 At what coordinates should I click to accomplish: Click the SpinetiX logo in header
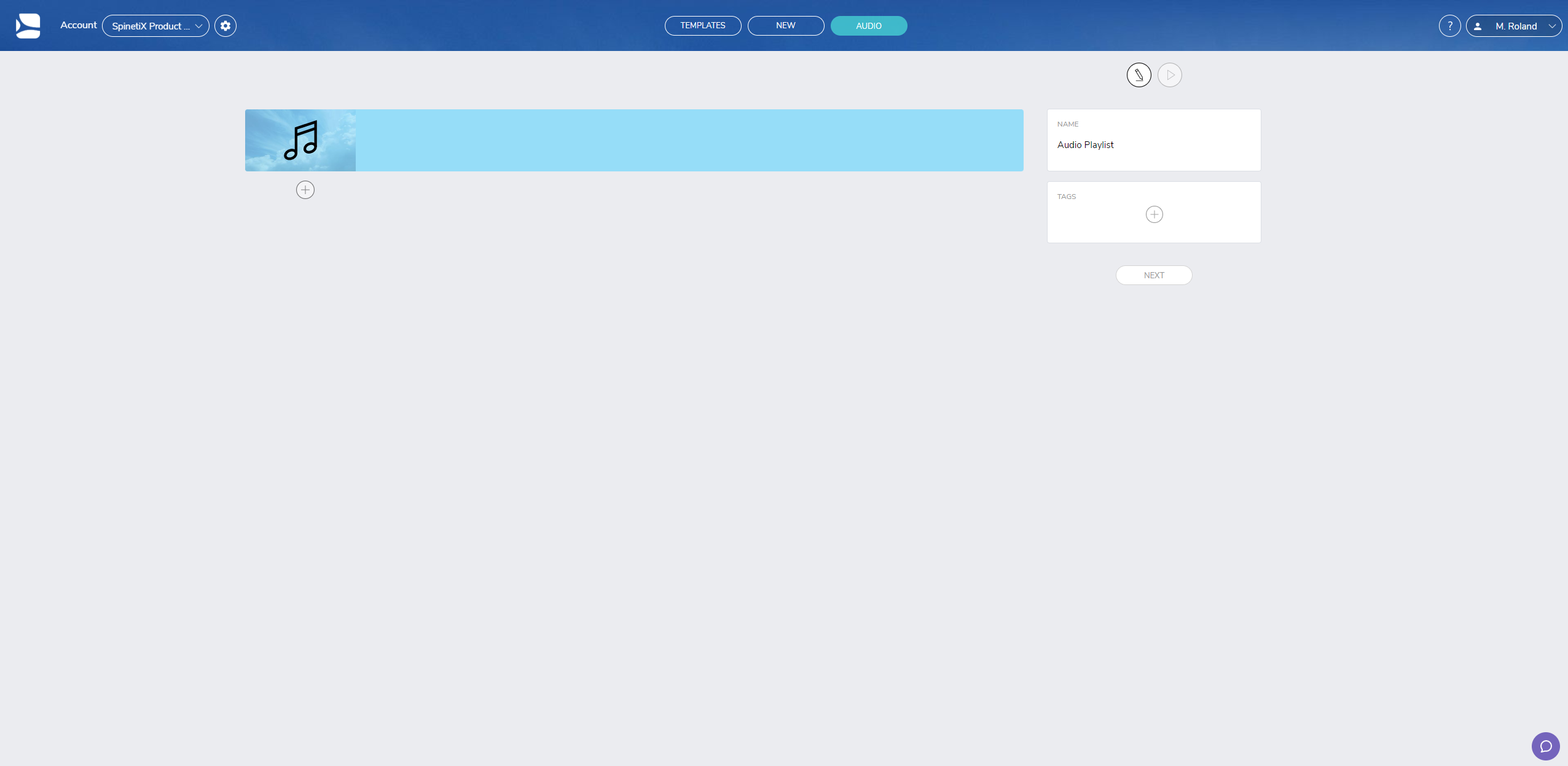(x=28, y=26)
